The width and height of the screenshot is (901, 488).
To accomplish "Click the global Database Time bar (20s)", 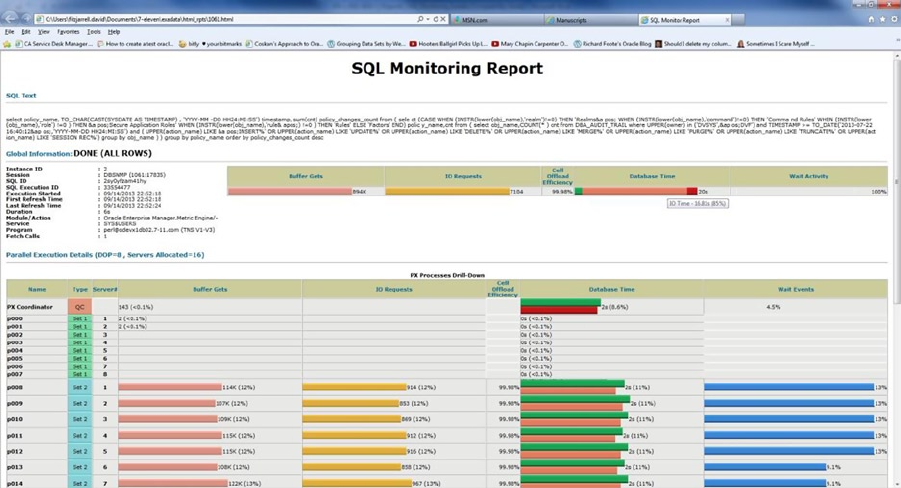I will pos(636,191).
